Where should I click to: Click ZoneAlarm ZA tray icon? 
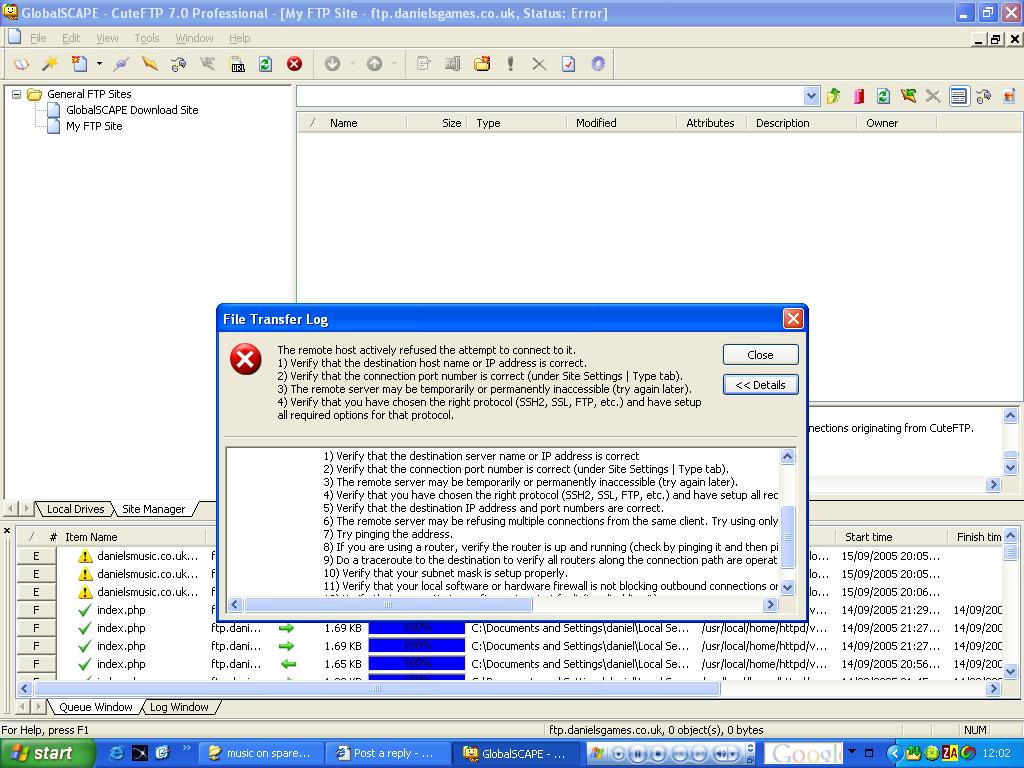[950, 753]
